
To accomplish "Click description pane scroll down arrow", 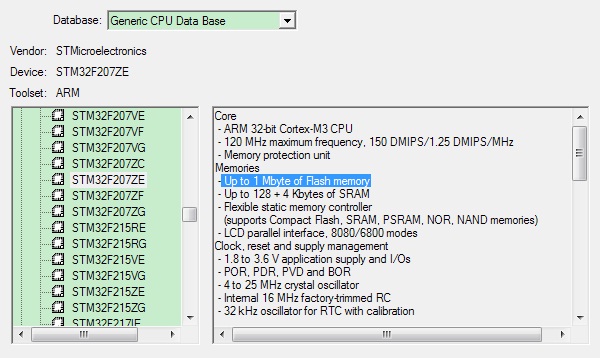I will pyautogui.click(x=580, y=318).
